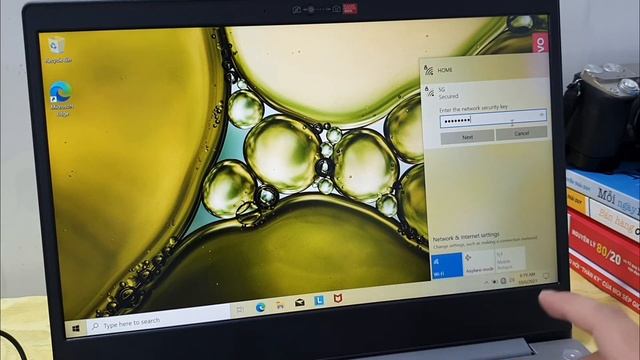640x360 pixels.
Task: Toggle the Airplane mode tile
Action: click(479, 262)
